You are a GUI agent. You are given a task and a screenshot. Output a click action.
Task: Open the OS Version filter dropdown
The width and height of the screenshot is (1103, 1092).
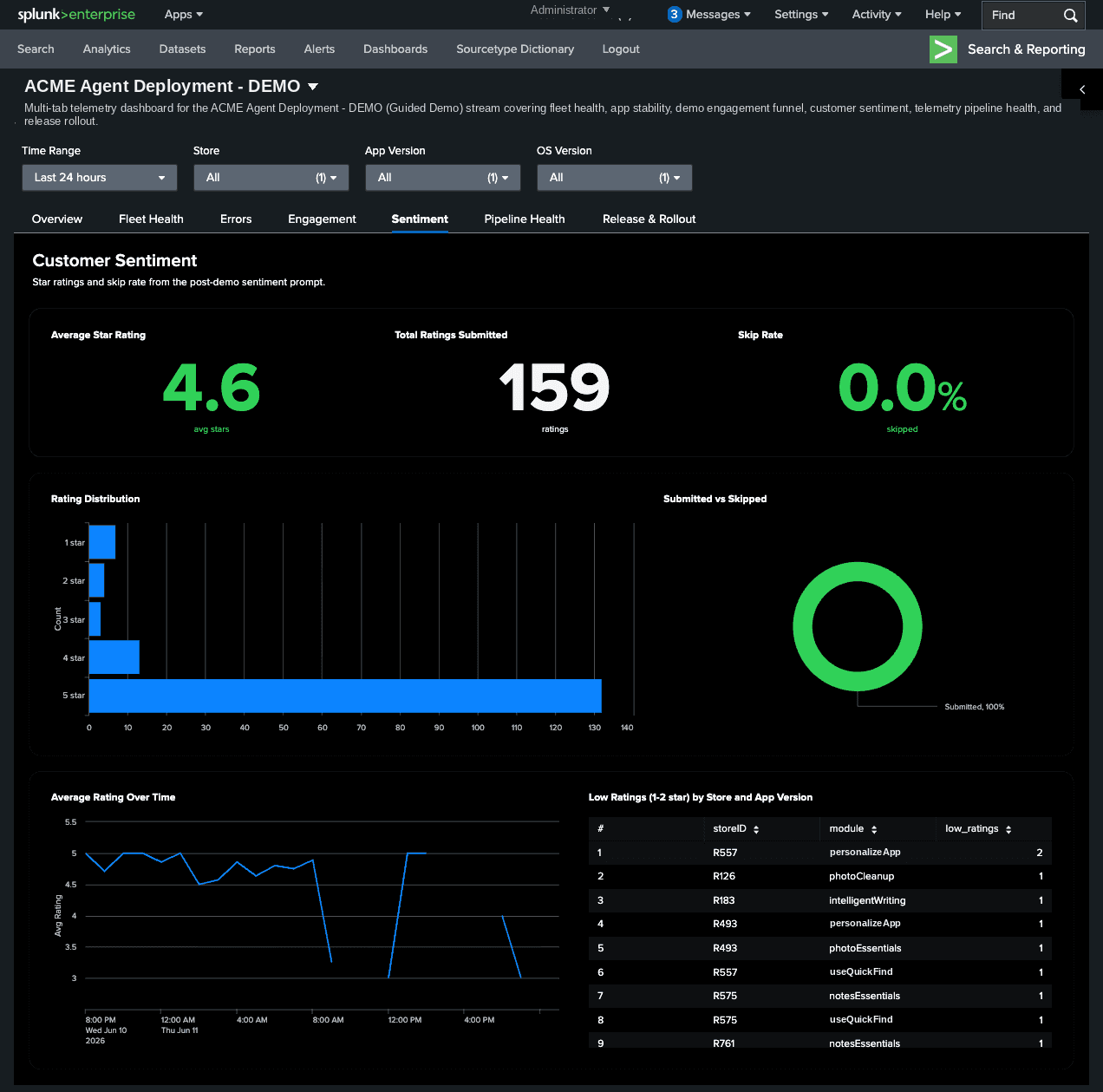615,178
